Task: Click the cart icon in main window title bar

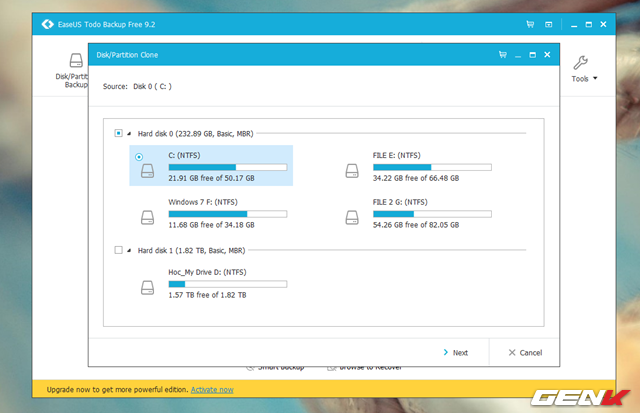Action: coord(530,24)
